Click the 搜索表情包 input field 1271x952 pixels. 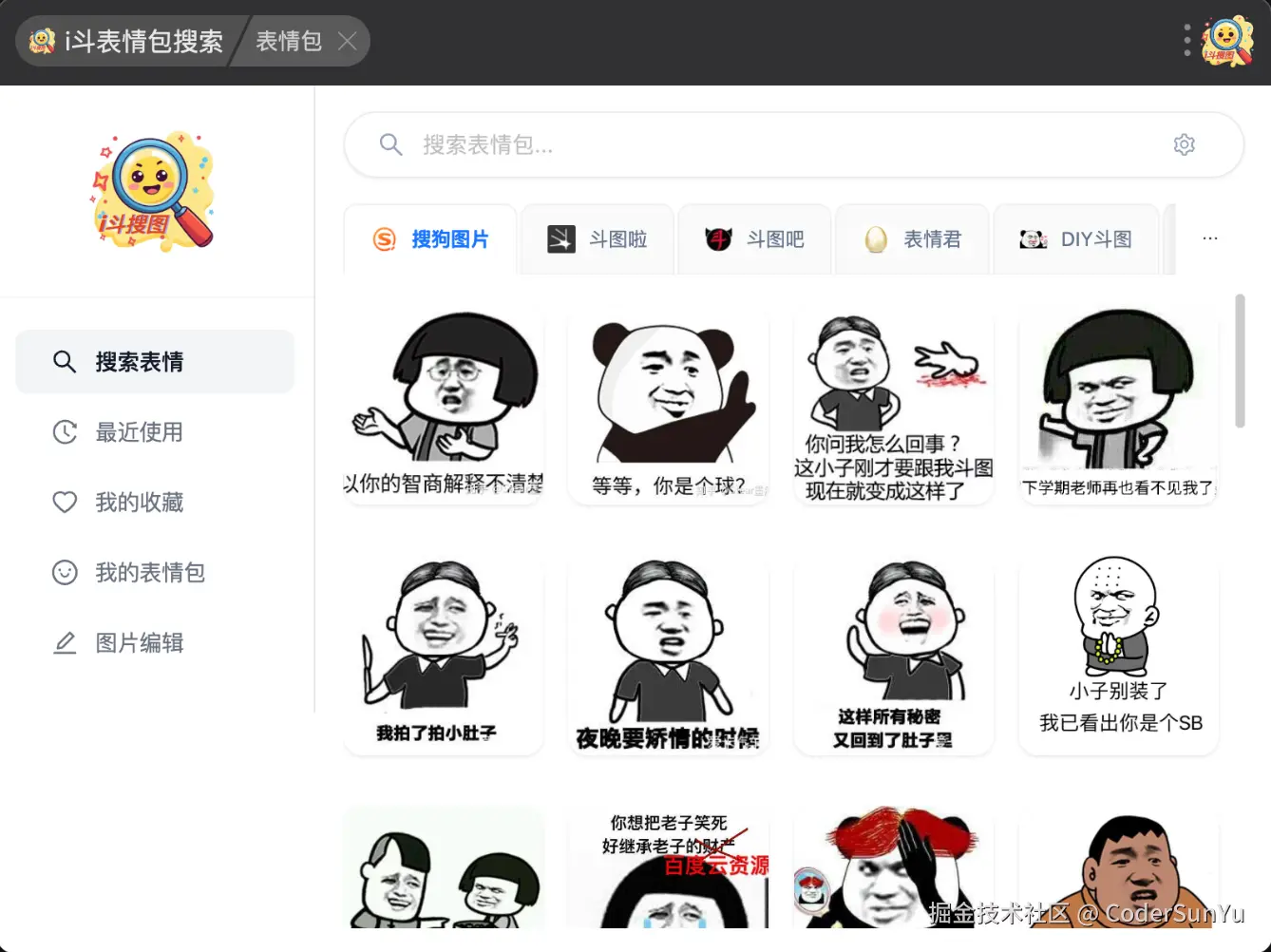(x=665, y=144)
